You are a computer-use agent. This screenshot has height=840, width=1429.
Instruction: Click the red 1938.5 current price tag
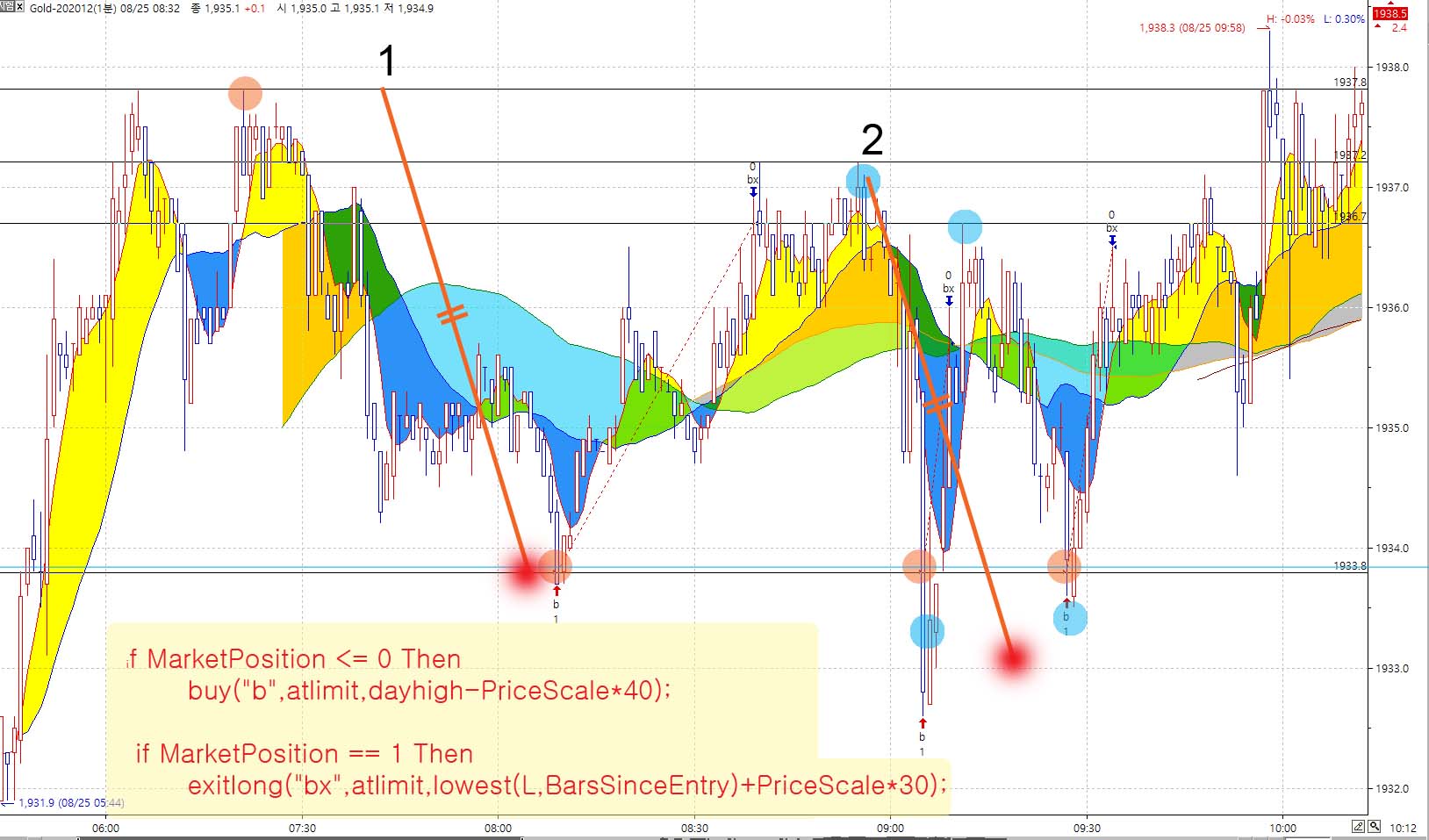tap(1390, 13)
